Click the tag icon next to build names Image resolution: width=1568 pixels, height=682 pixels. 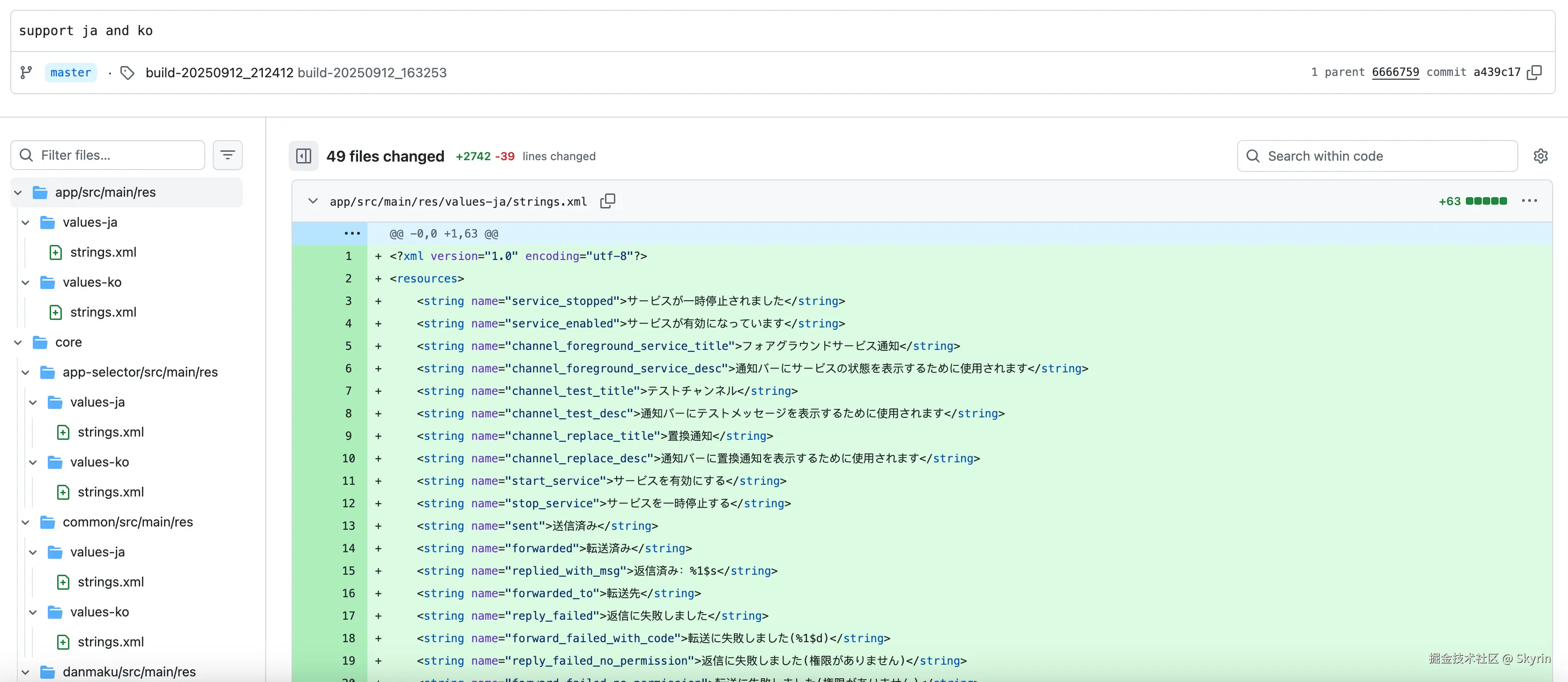[127, 73]
